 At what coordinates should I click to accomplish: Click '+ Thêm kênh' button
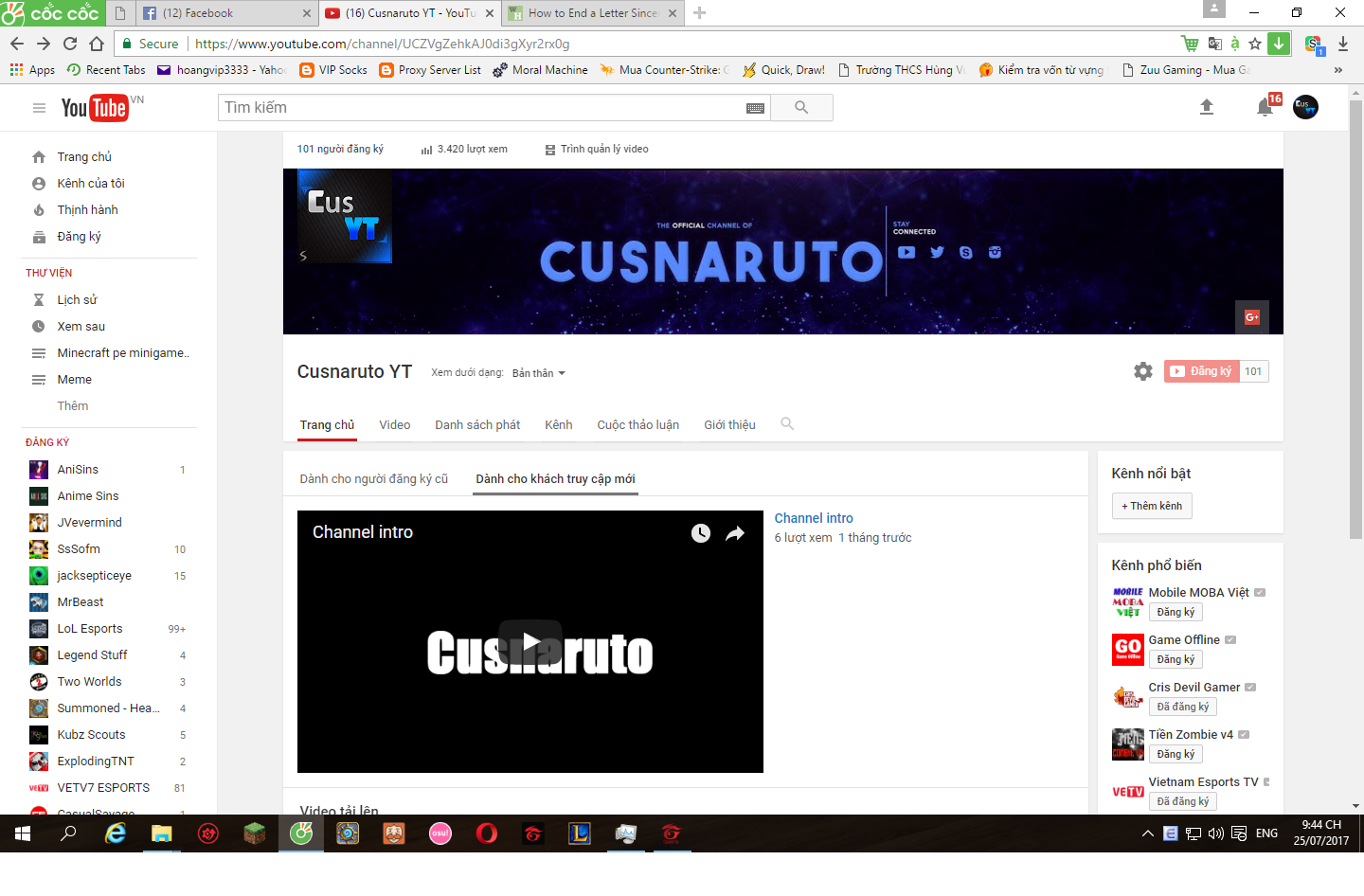[x=1152, y=506]
